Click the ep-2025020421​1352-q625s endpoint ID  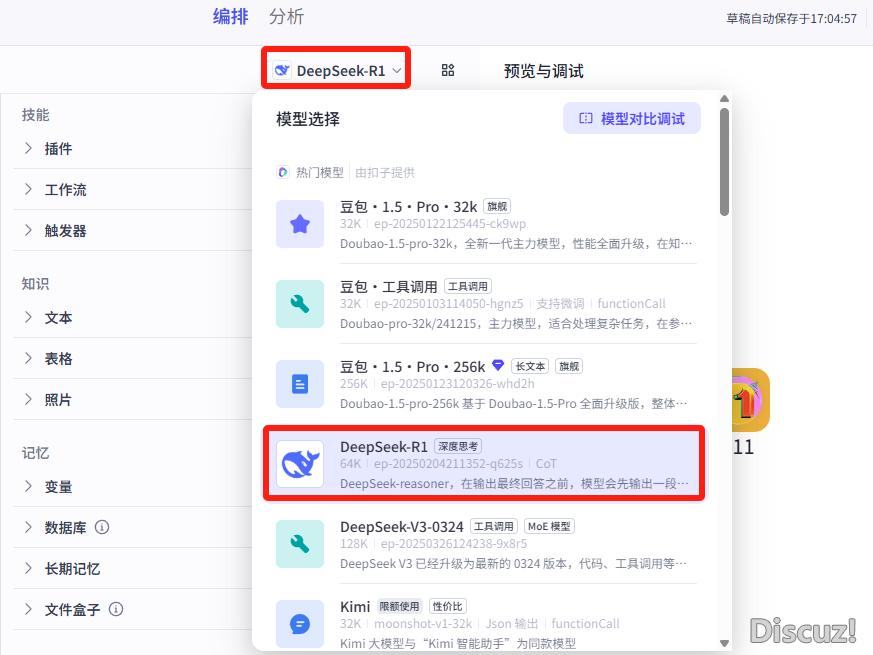tap(448, 463)
